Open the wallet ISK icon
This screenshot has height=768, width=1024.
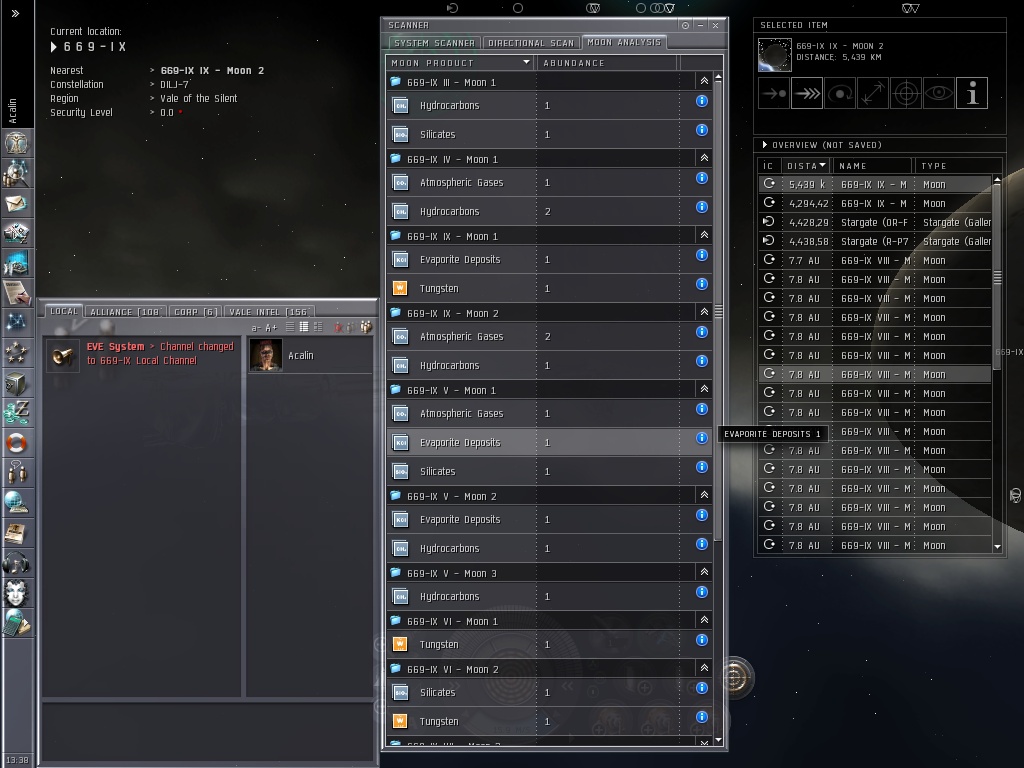tap(16, 413)
